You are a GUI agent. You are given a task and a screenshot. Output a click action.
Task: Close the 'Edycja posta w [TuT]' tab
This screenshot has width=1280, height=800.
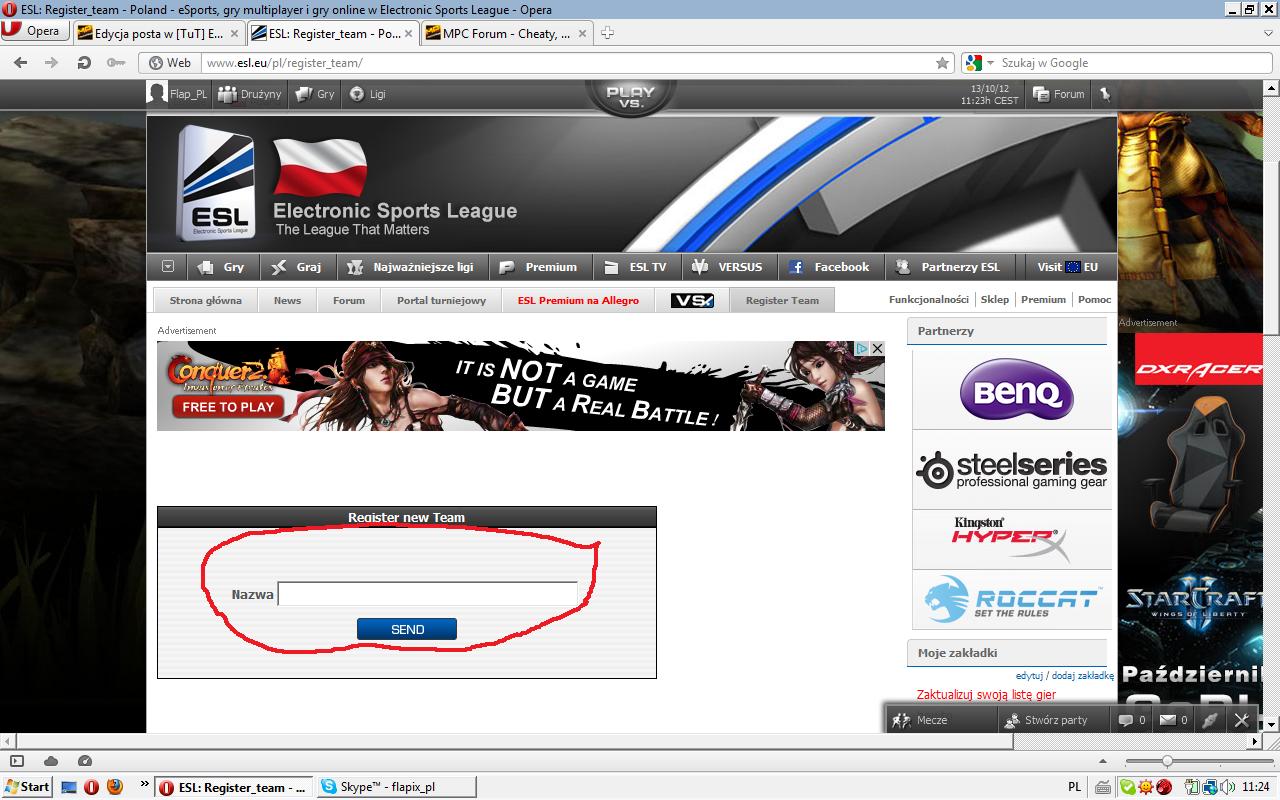click(235, 33)
